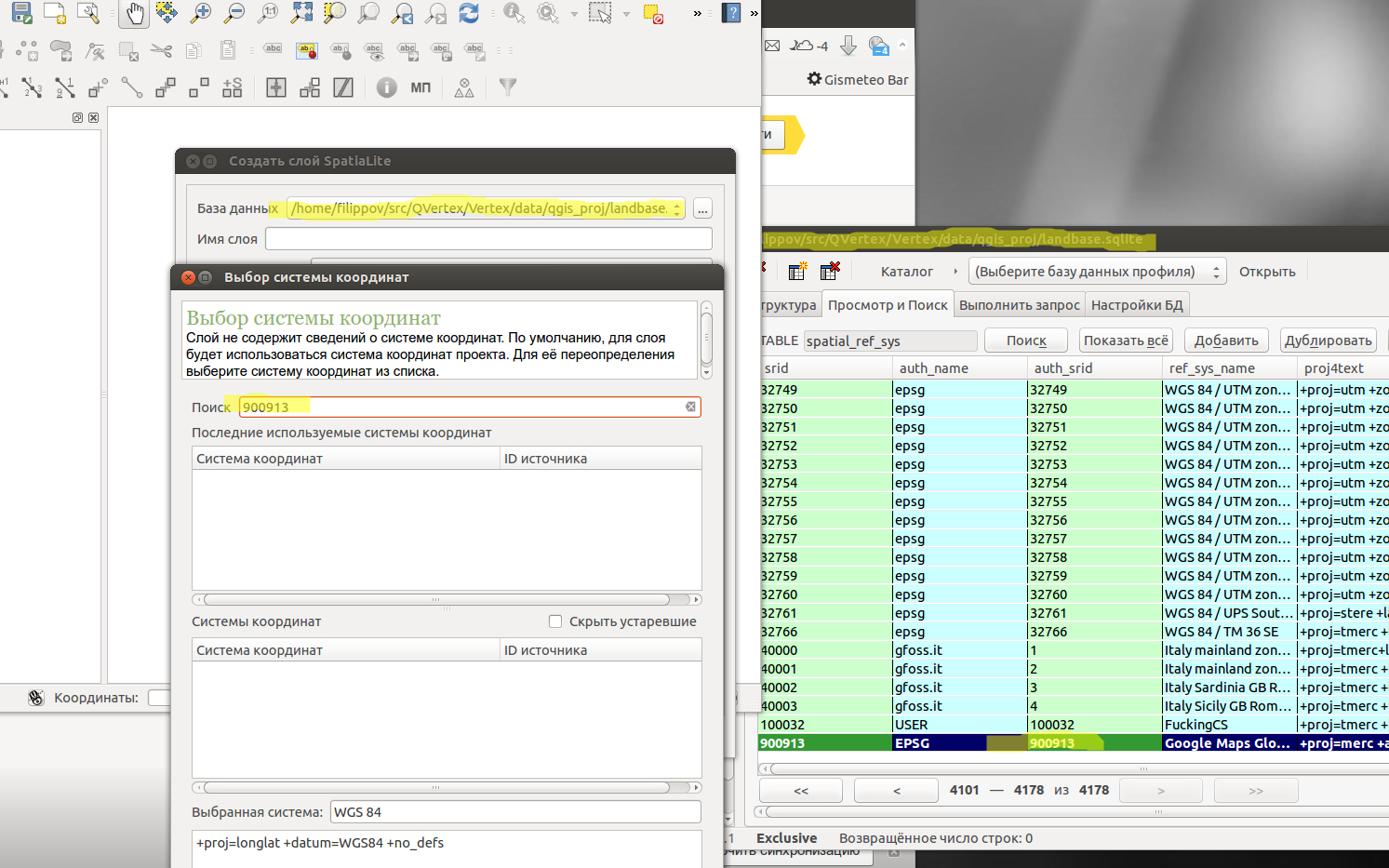Click the Zoom In magnifier tool
The height and width of the screenshot is (868, 1389).
click(200, 13)
